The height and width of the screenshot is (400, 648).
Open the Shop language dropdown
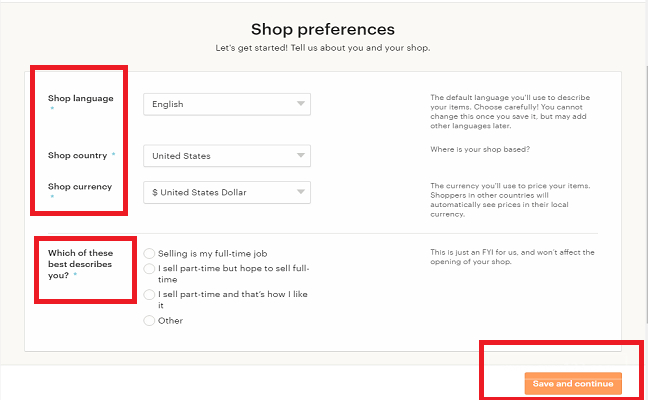(x=226, y=104)
